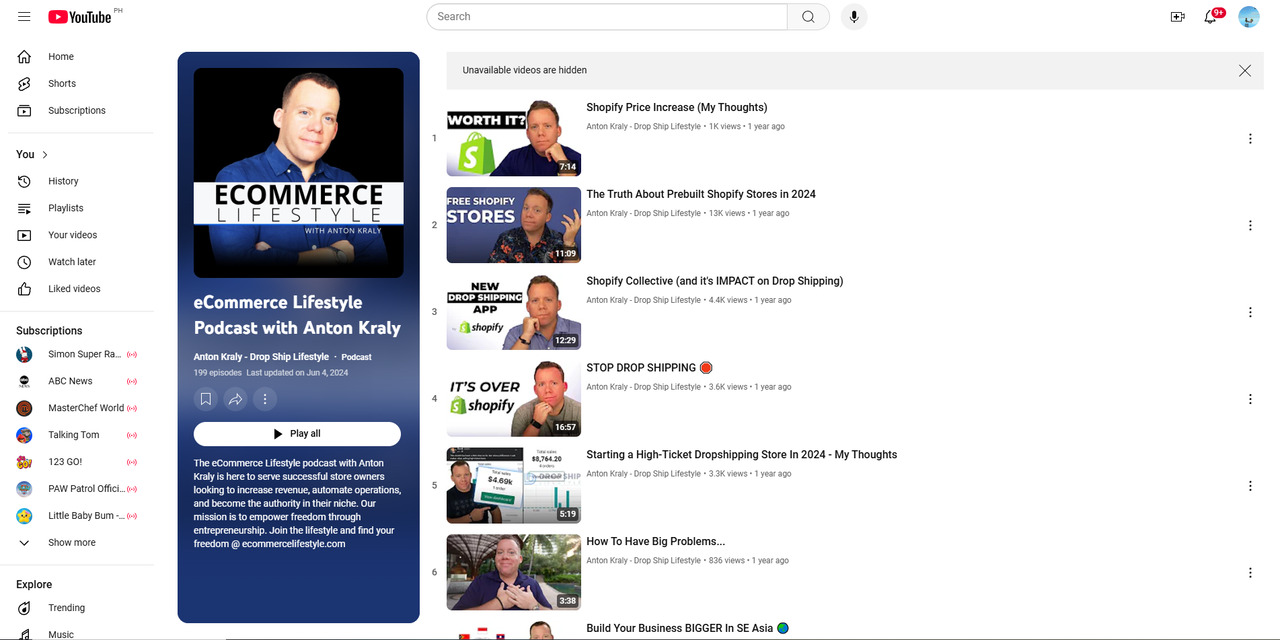This screenshot has width=1280, height=640.
Task: Play Shopify Collective video thumbnail
Action: pyautogui.click(x=513, y=312)
